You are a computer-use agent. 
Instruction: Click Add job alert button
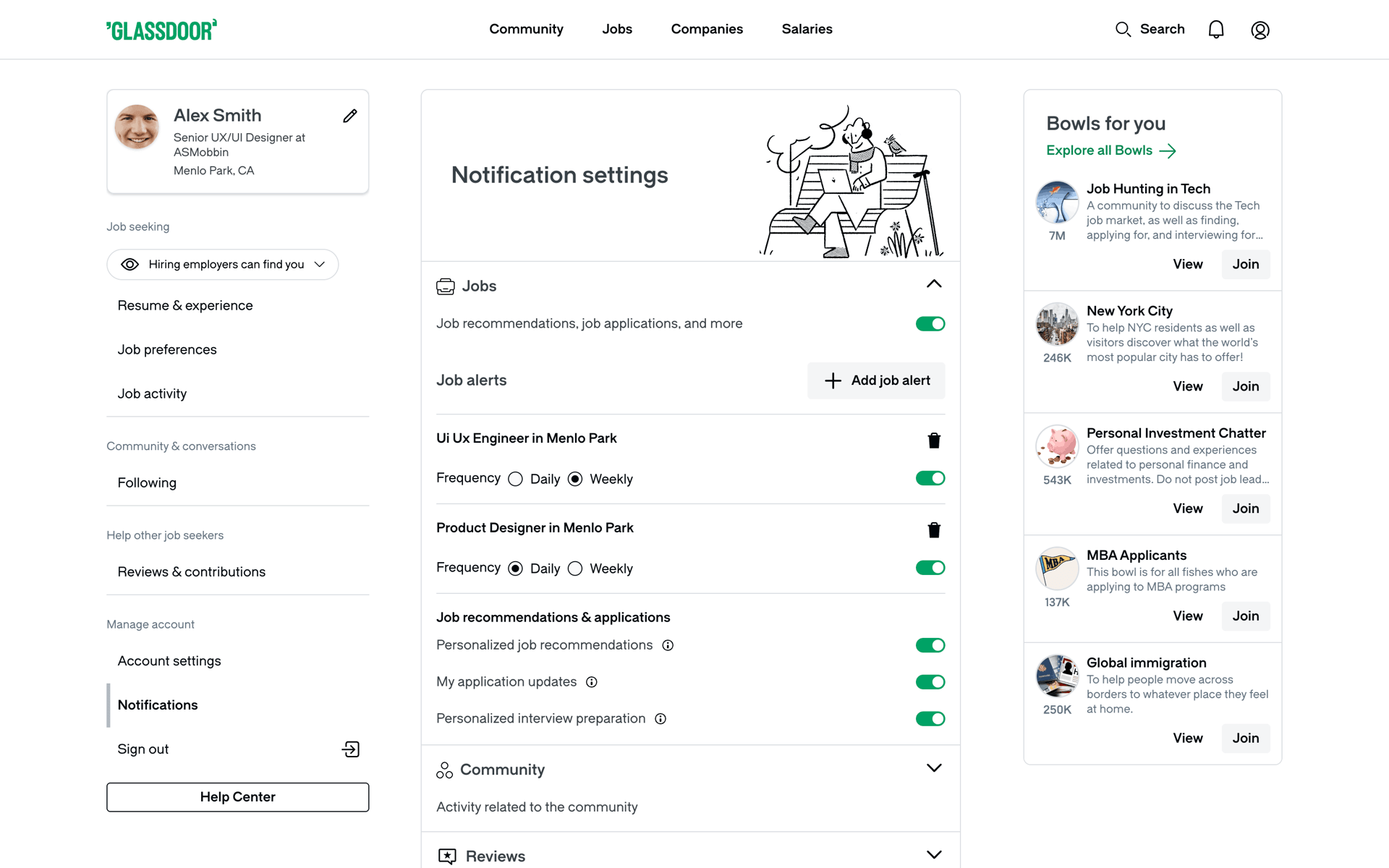(876, 380)
